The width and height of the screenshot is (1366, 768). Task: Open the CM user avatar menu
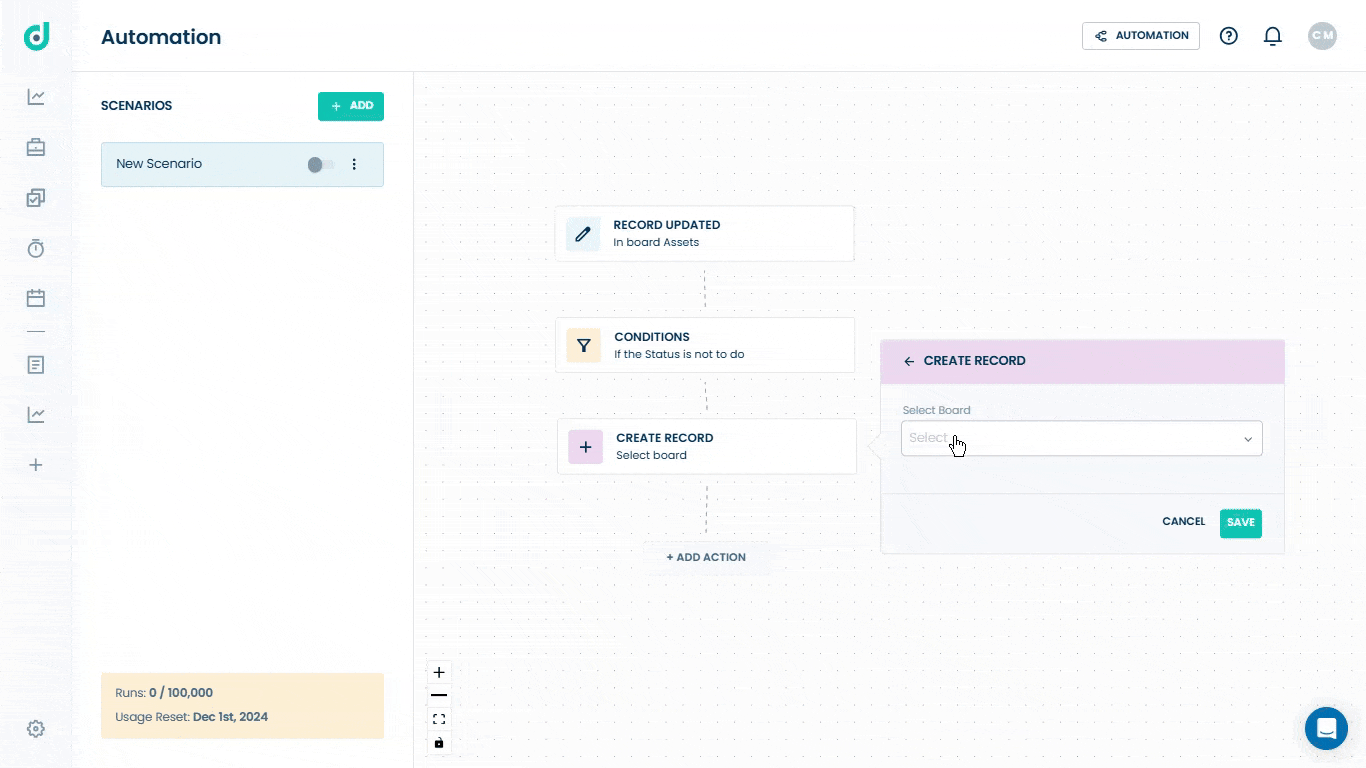1322,36
